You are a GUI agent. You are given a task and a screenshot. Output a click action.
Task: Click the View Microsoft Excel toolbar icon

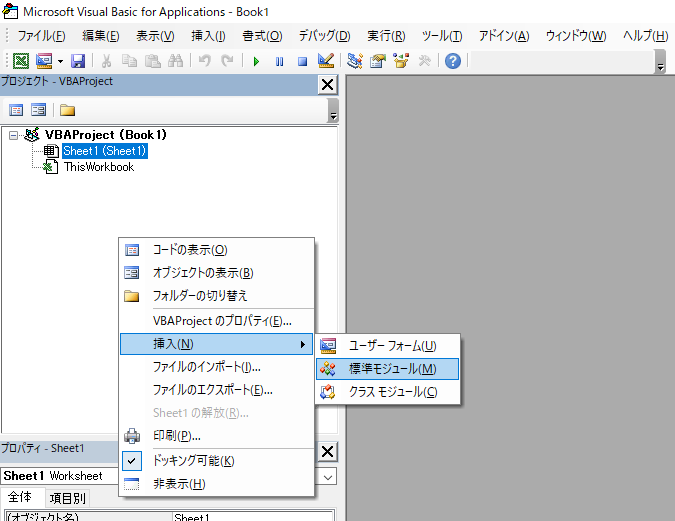click(x=21, y=61)
